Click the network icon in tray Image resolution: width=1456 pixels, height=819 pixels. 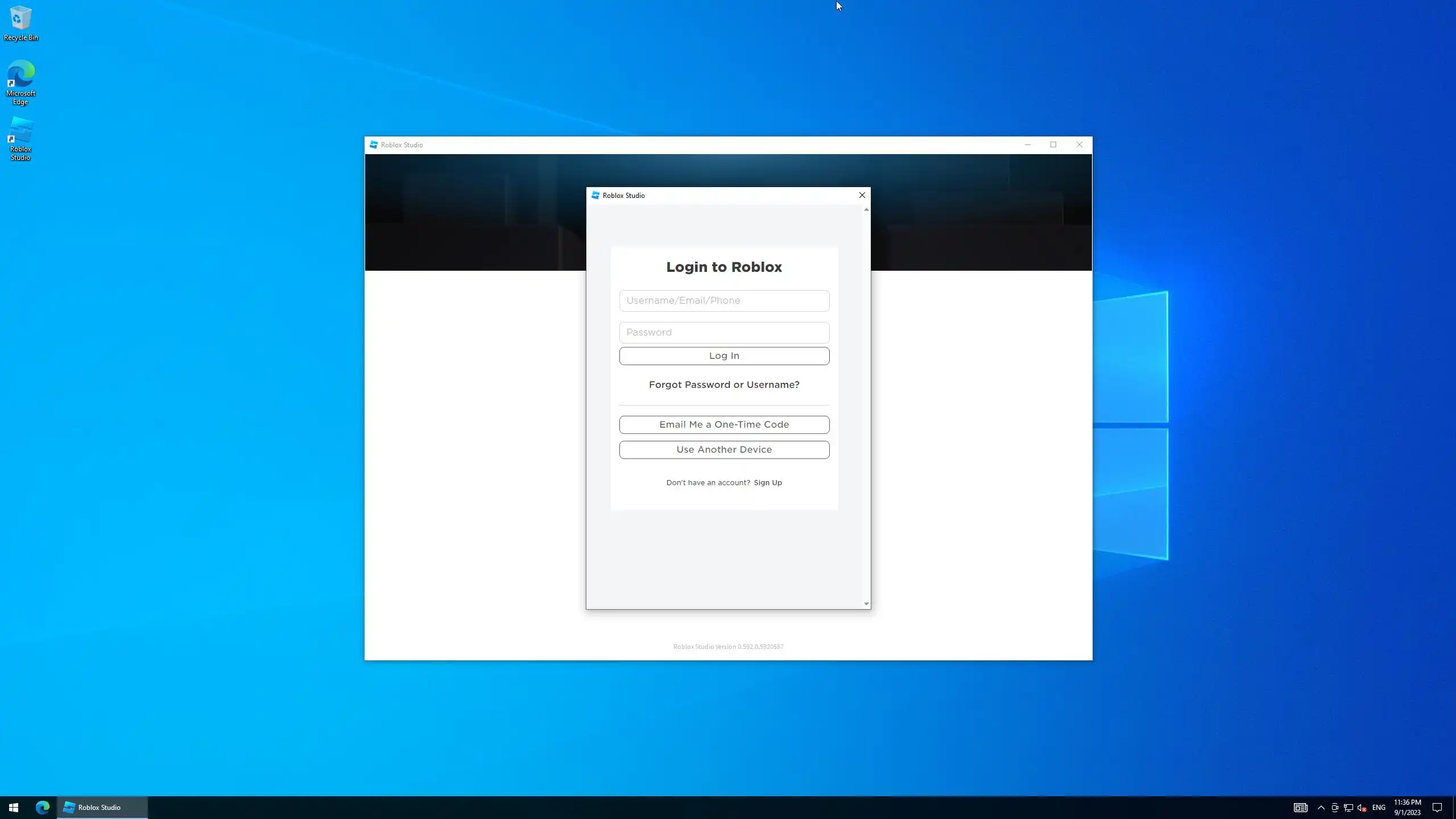(1348, 807)
